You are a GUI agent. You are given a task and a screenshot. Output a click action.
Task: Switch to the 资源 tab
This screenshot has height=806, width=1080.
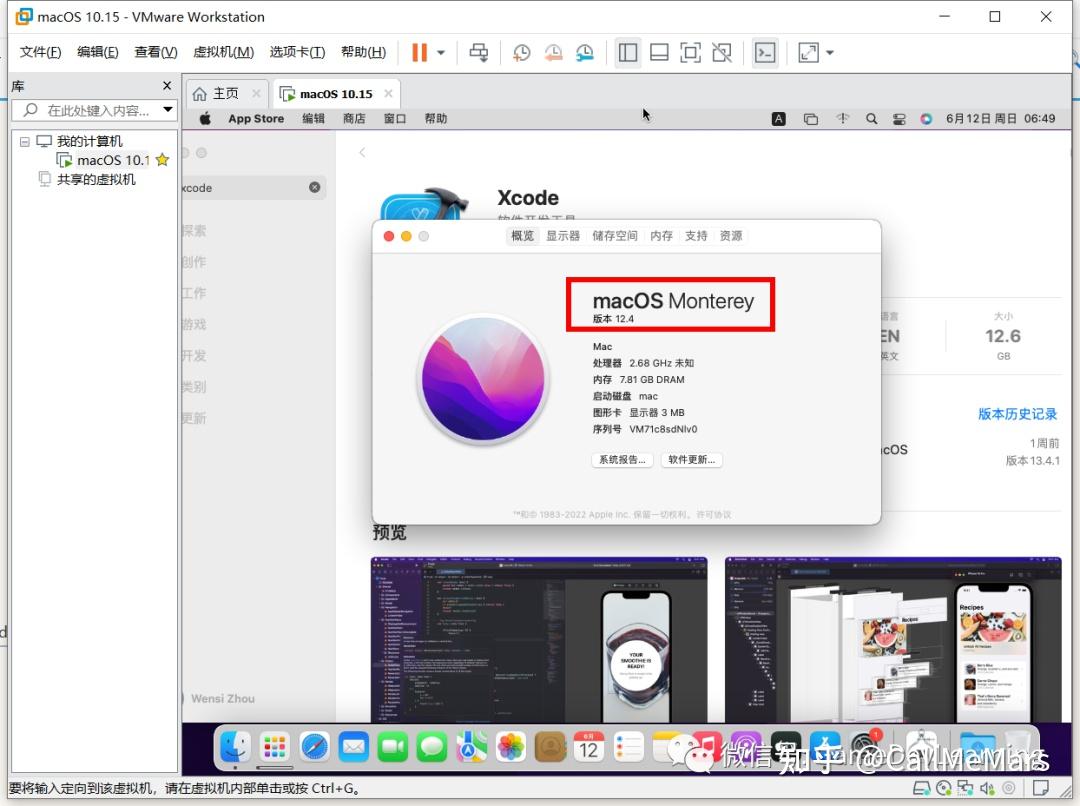(731, 236)
